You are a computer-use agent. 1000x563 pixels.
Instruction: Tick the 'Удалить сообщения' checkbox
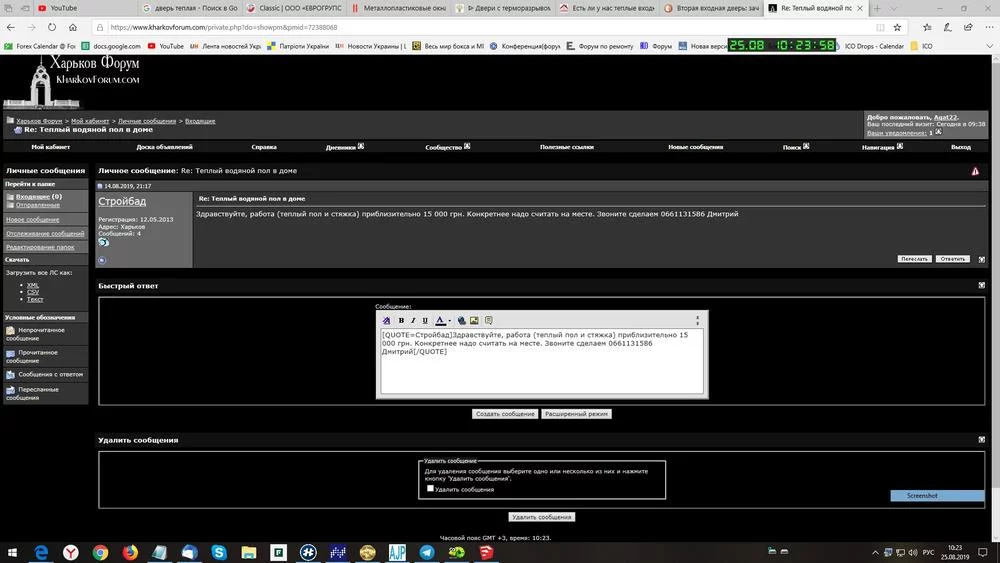point(430,488)
